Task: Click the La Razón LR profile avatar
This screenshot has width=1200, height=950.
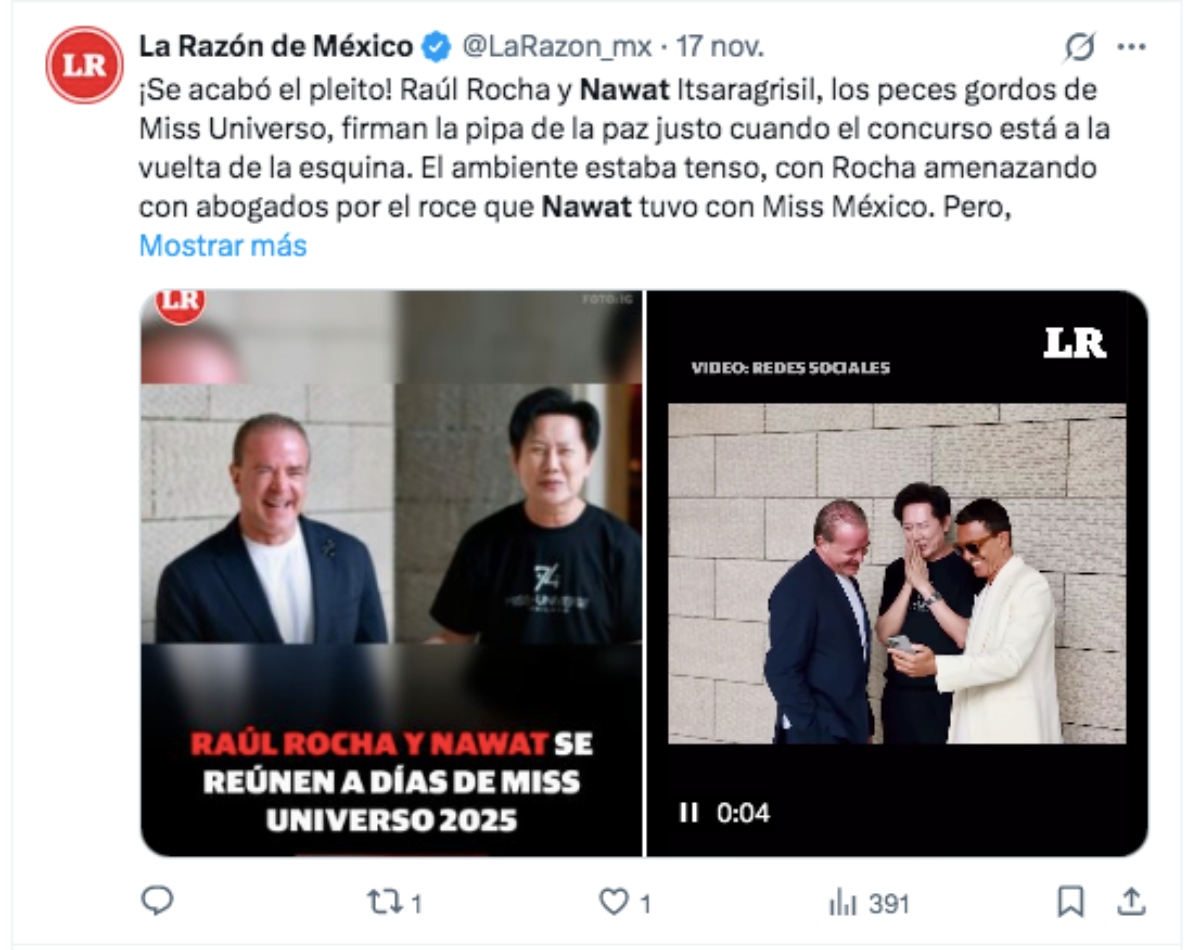Action: (84, 65)
